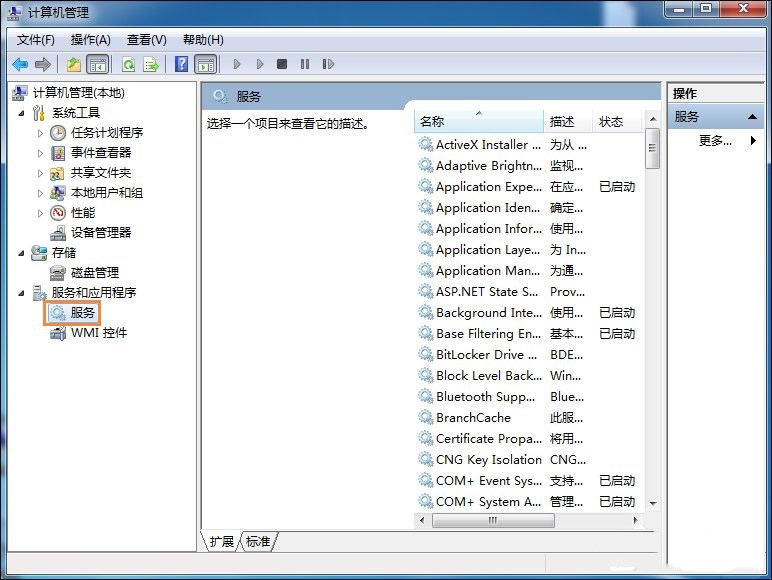
Task: Click the blue Help question mark icon
Action: coord(182,64)
